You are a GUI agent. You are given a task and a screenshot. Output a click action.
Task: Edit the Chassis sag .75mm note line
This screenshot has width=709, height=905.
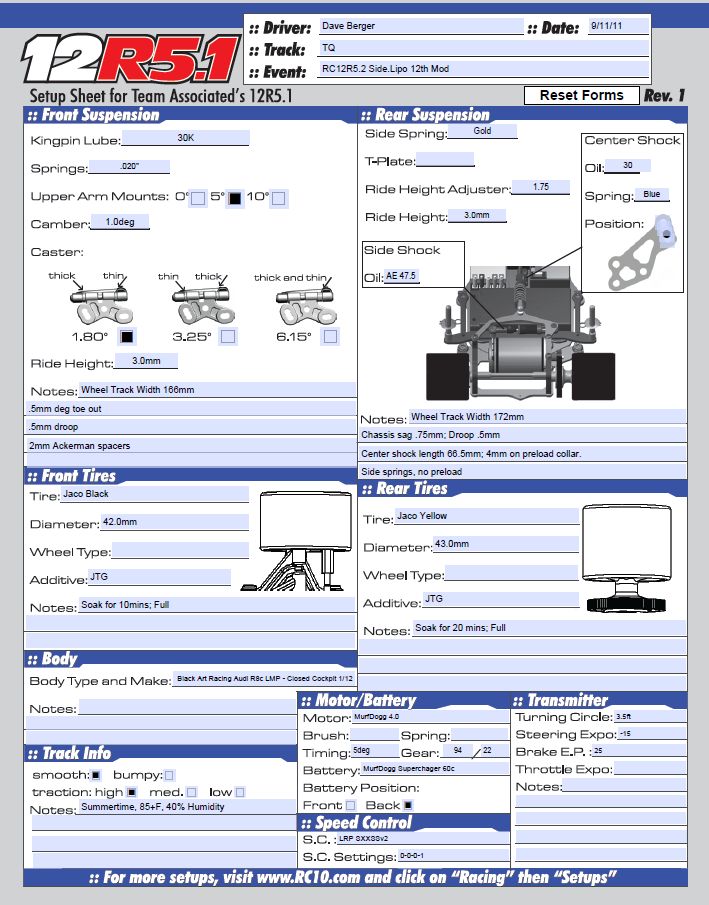click(x=523, y=435)
